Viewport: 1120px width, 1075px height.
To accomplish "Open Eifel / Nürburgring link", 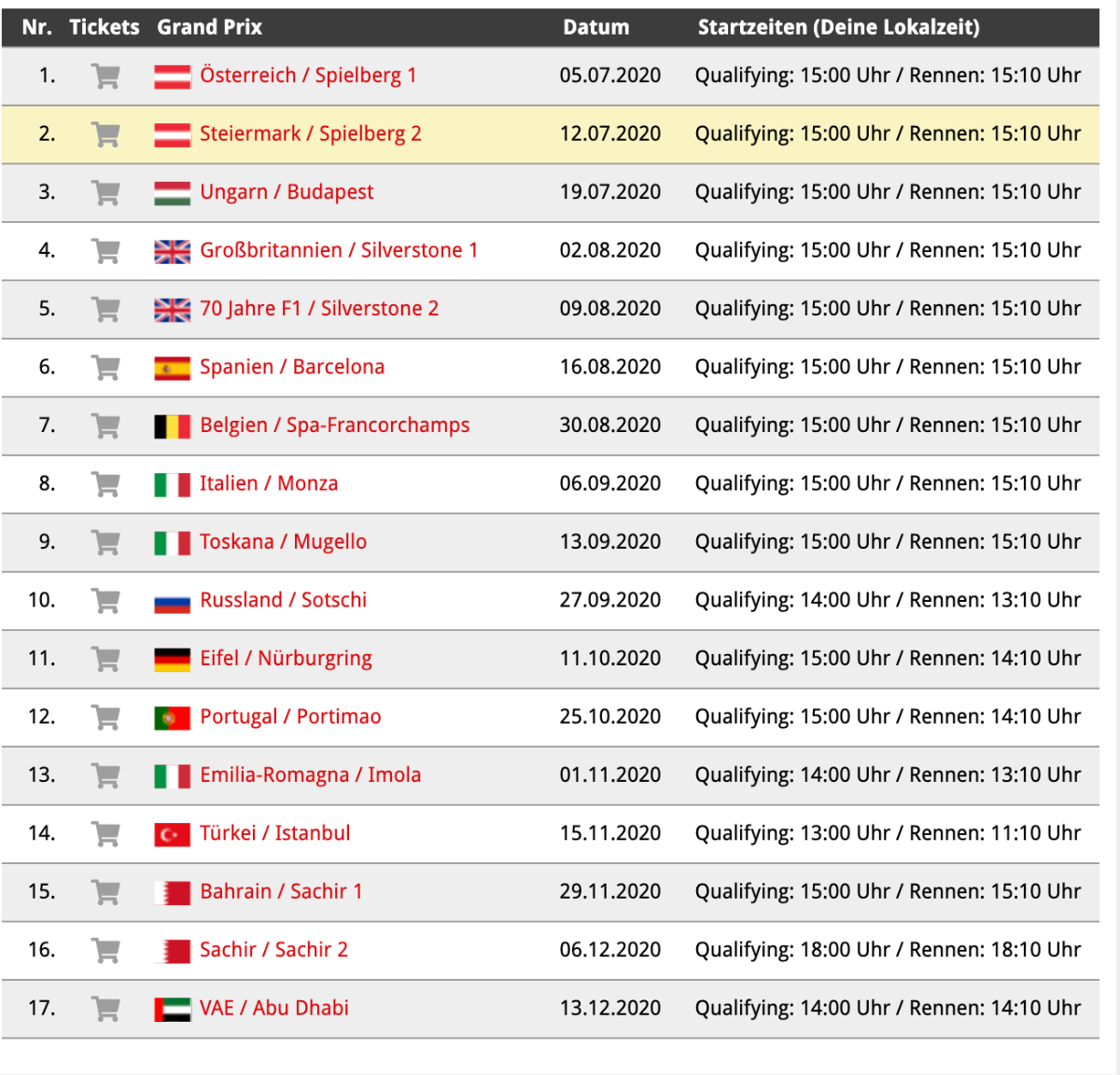I will [x=286, y=658].
